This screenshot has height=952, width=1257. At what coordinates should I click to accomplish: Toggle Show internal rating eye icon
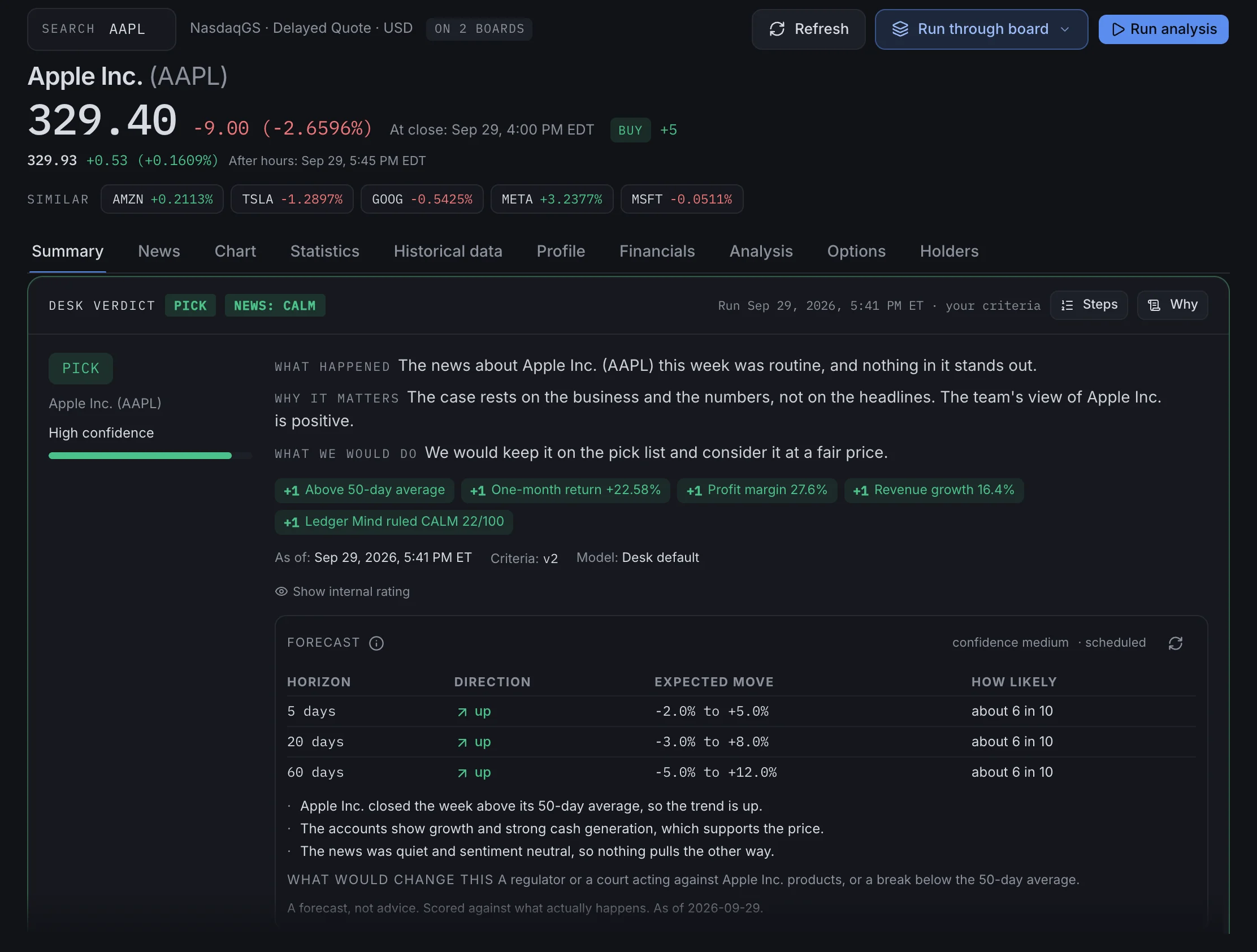coord(281,591)
